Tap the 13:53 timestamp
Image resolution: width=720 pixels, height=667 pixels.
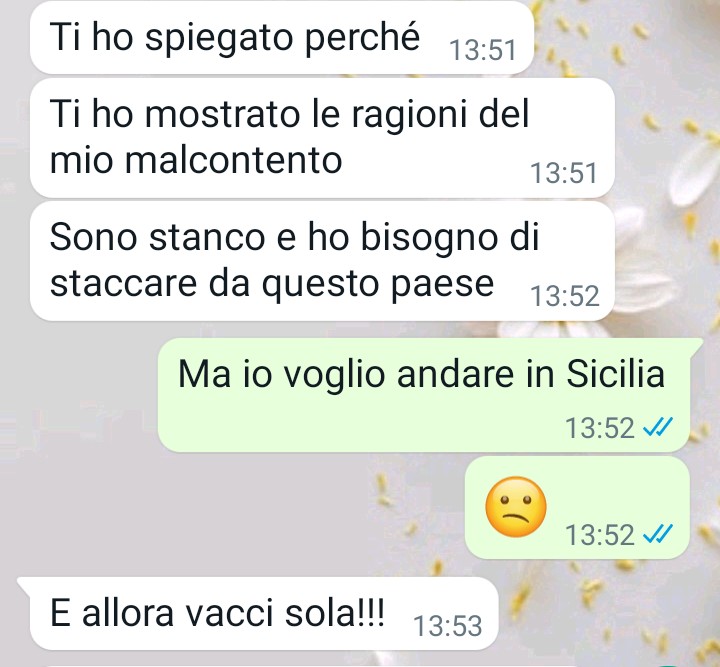click(448, 626)
